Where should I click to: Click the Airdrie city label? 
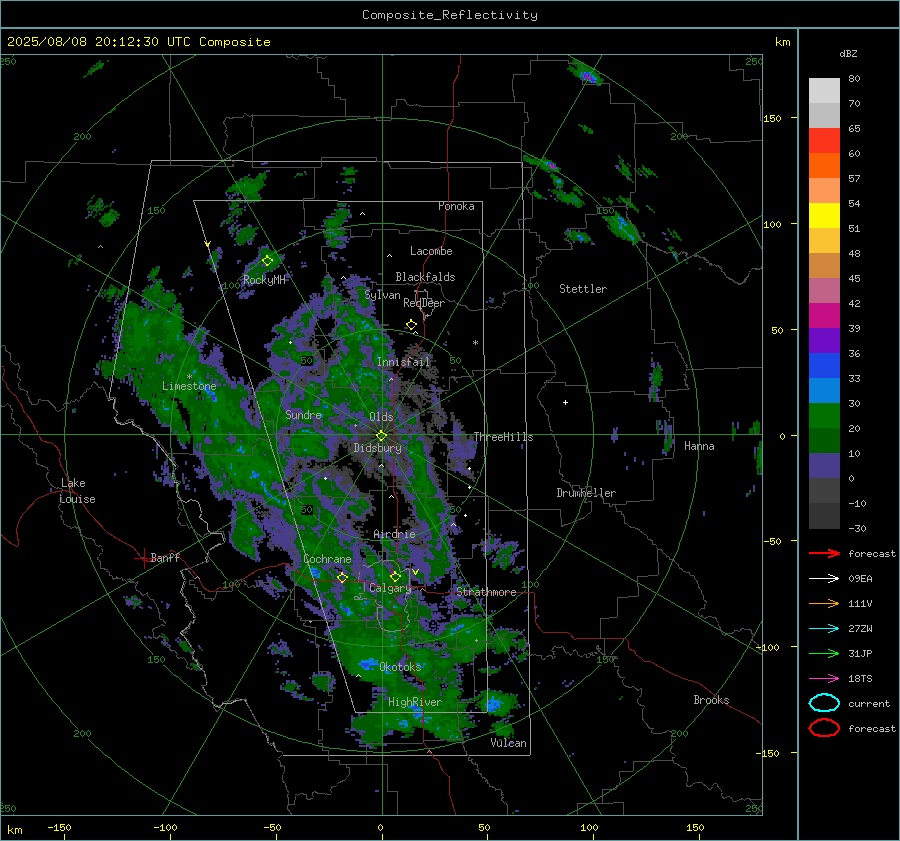394,534
